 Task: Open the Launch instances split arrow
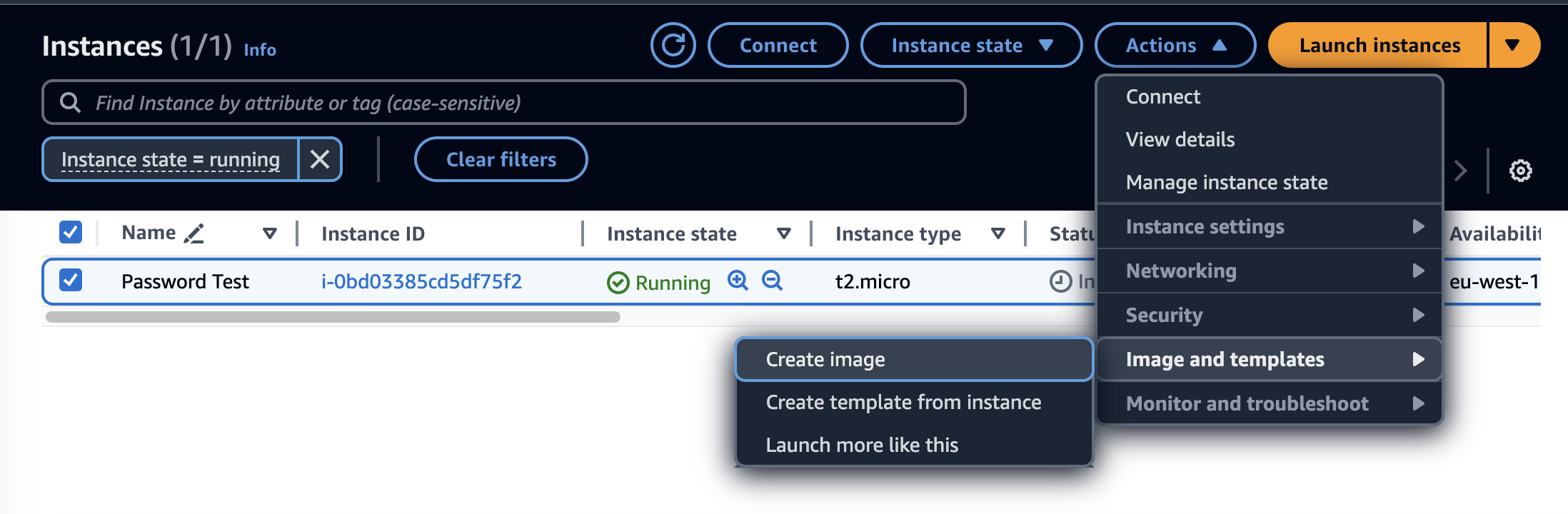(x=1512, y=46)
